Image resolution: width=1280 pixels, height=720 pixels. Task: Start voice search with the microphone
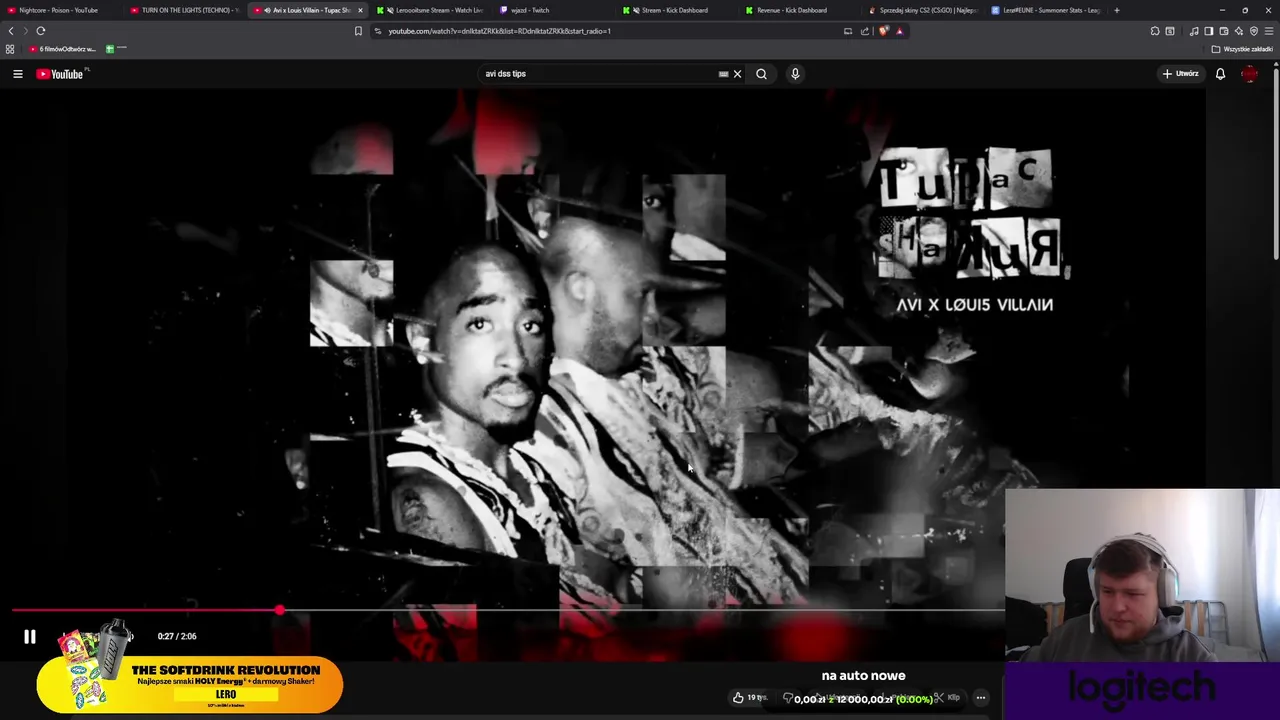coord(795,74)
